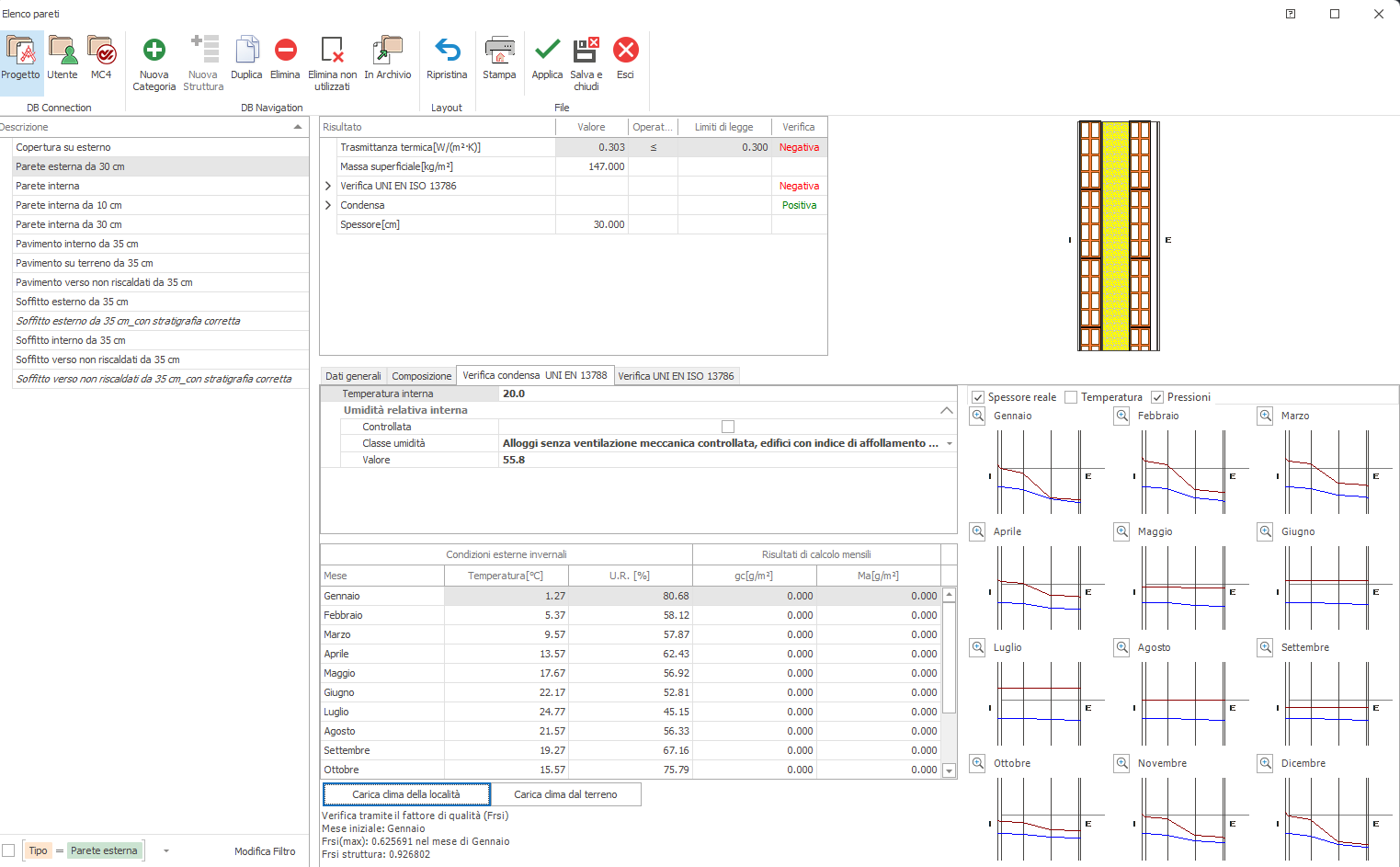Click the Salva e chiudi icon
This screenshot has width=1400, height=867.
tap(586, 51)
